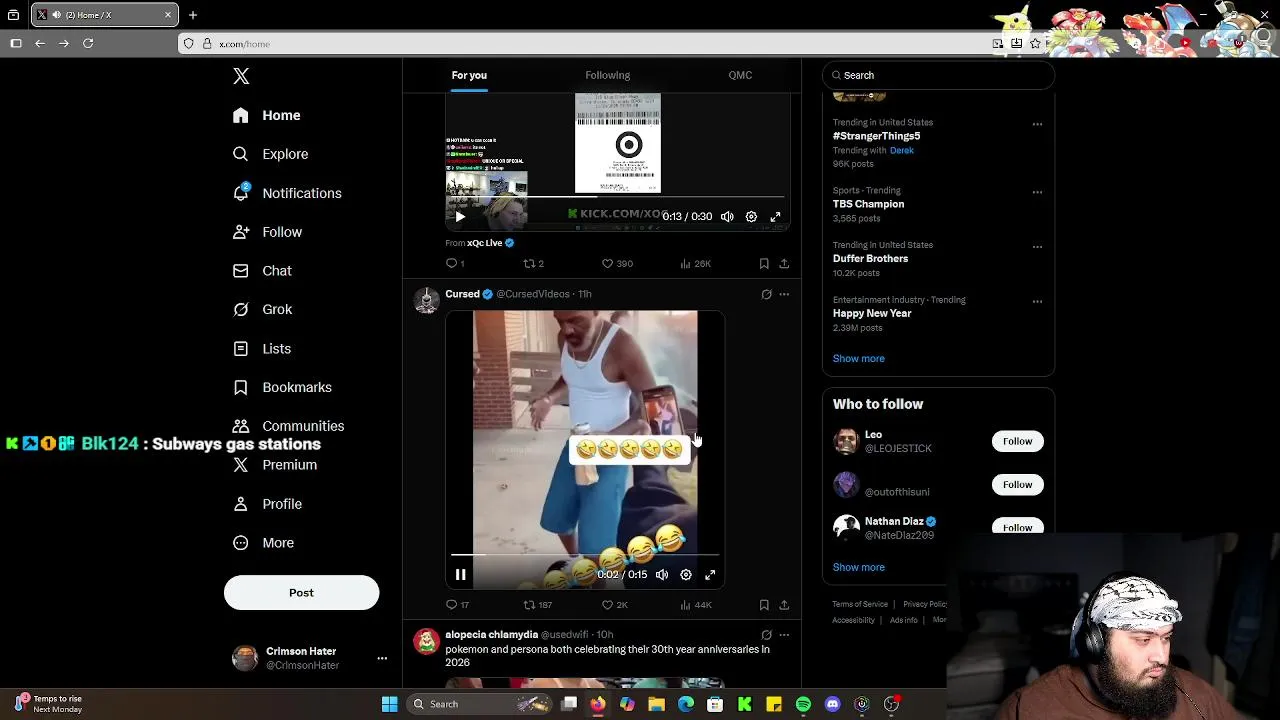
Task: Seek in the xQc Live video progress bar
Action: 617,197
